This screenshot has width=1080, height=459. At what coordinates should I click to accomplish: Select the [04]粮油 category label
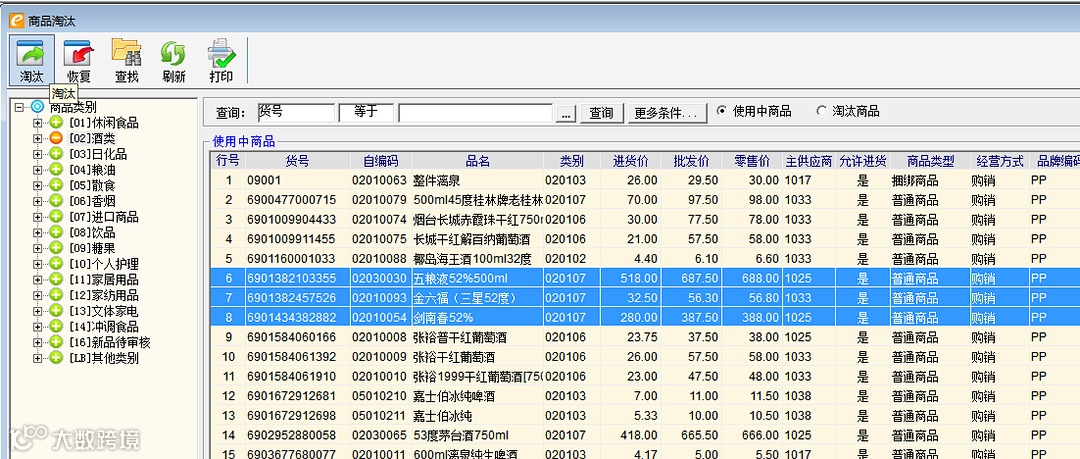pyautogui.click(x=92, y=170)
